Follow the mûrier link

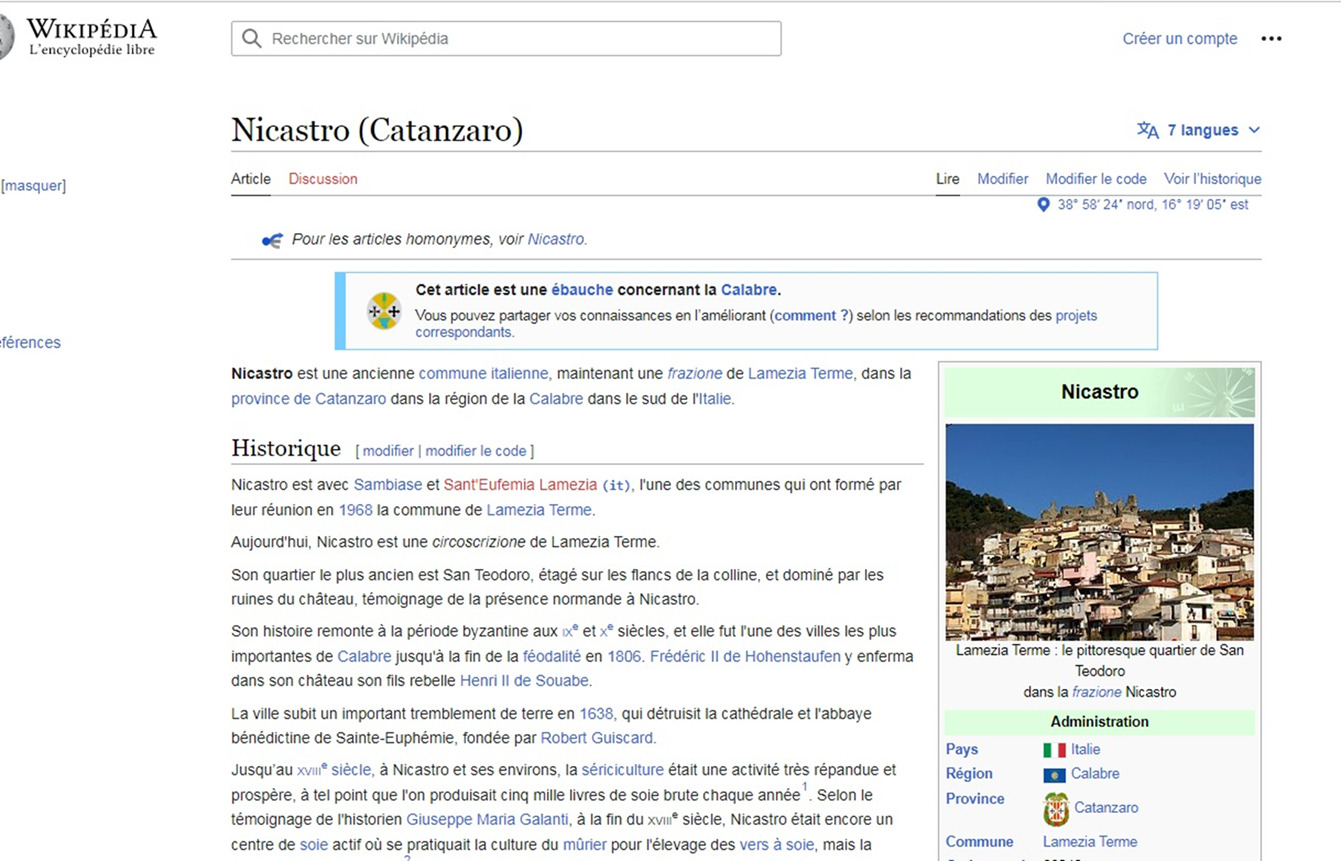click(585, 845)
